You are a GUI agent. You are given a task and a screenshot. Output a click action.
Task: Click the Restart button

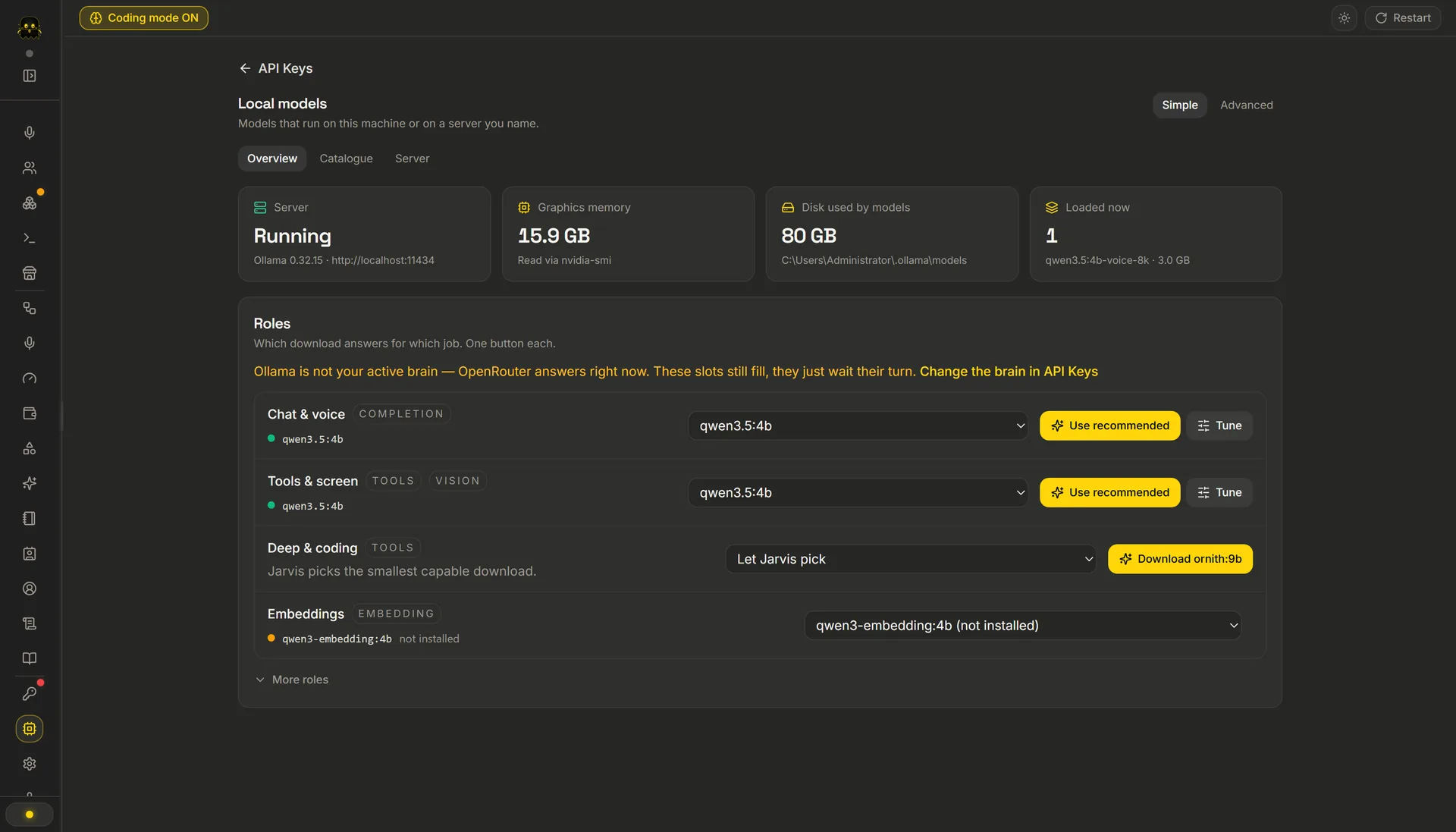click(1403, 18)
